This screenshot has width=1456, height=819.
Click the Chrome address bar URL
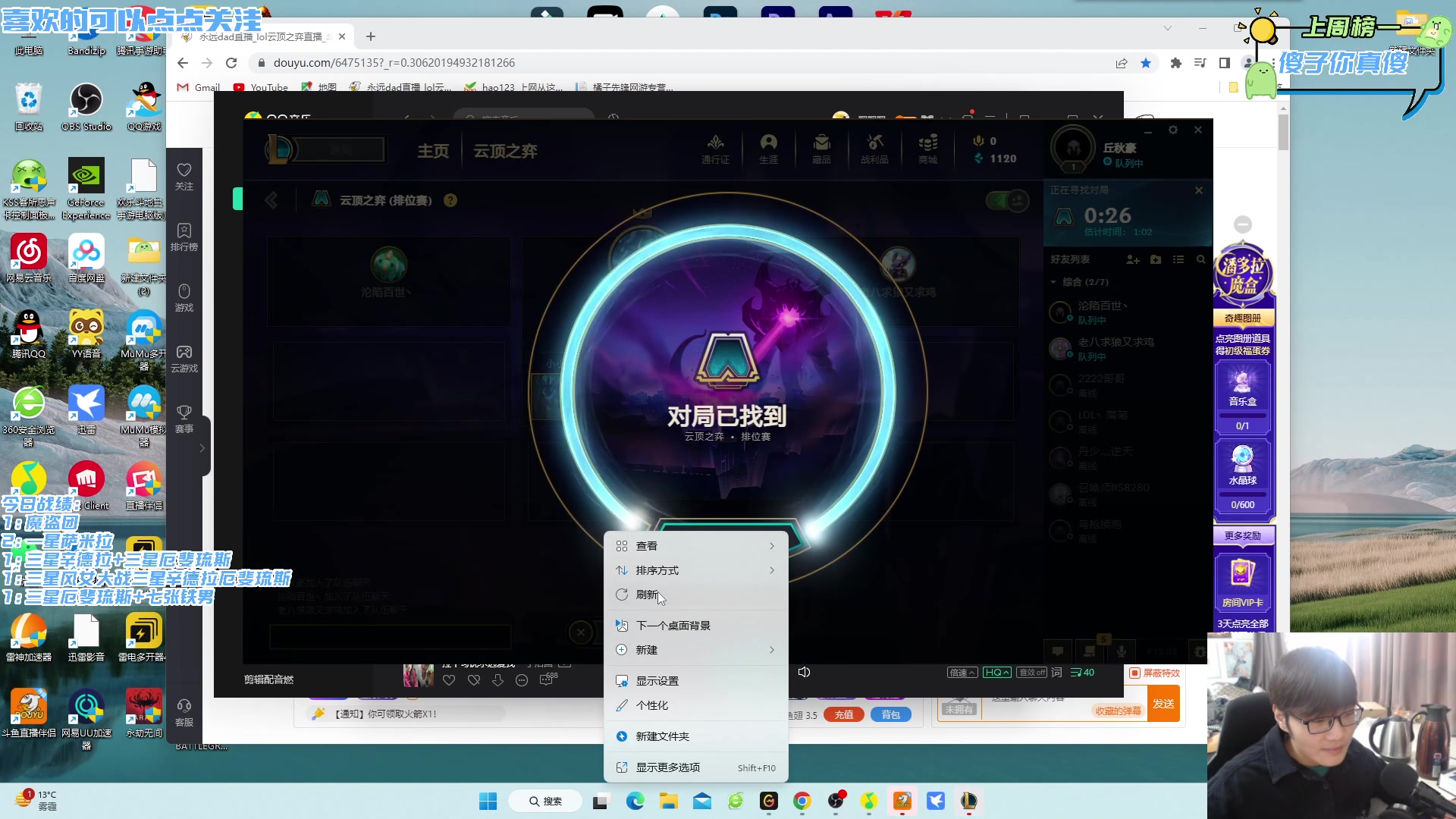point(394,63)
